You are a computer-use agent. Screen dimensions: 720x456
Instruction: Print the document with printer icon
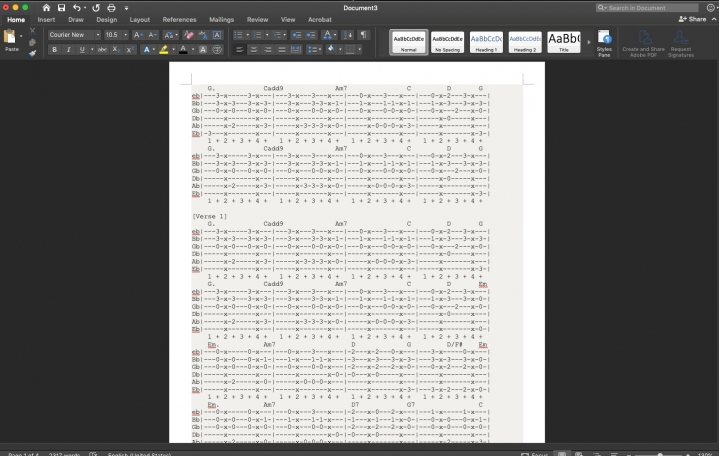(111, 8)
